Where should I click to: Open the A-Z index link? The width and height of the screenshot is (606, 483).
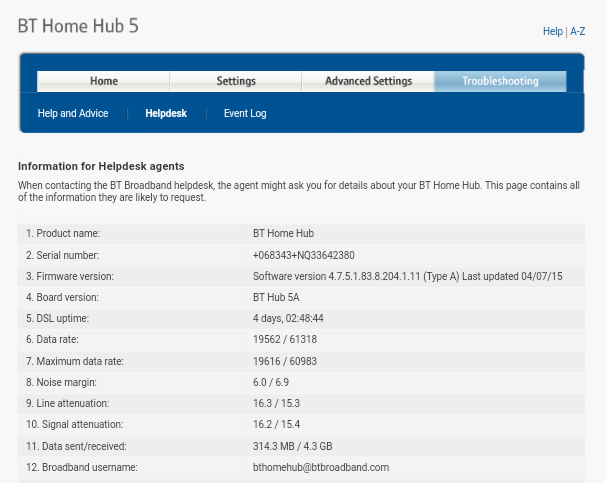pyautogui.click(x=578, y=32)
